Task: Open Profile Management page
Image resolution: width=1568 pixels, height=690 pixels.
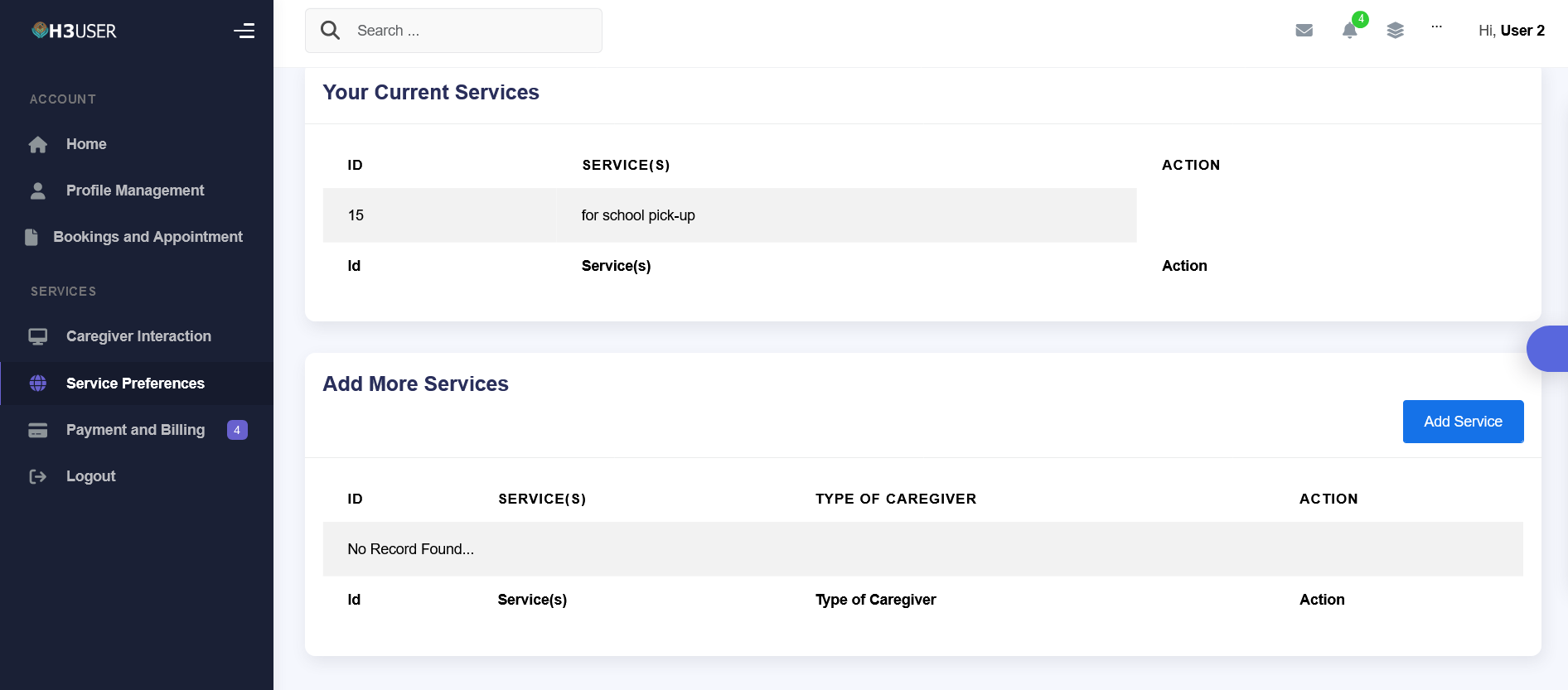Action: 134,191
